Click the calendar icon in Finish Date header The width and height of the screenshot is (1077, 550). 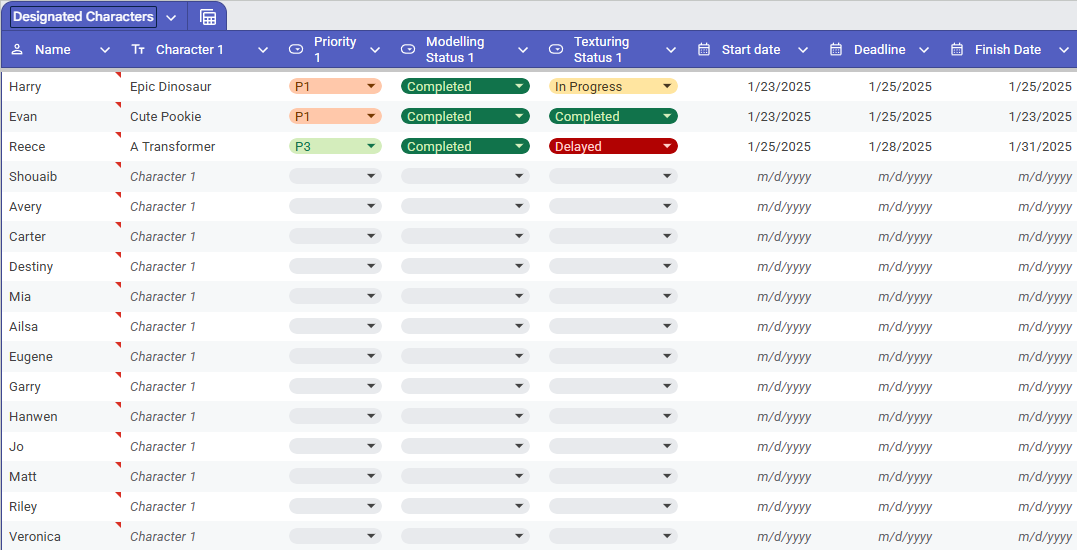[x=957, y=49]
